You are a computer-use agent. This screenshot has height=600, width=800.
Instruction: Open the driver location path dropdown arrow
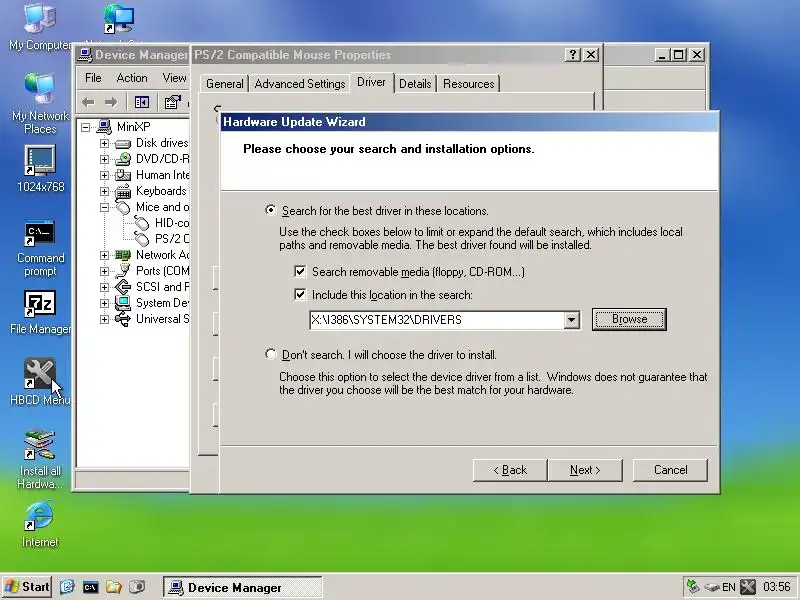pyautogui.click(x=571, y=320)
